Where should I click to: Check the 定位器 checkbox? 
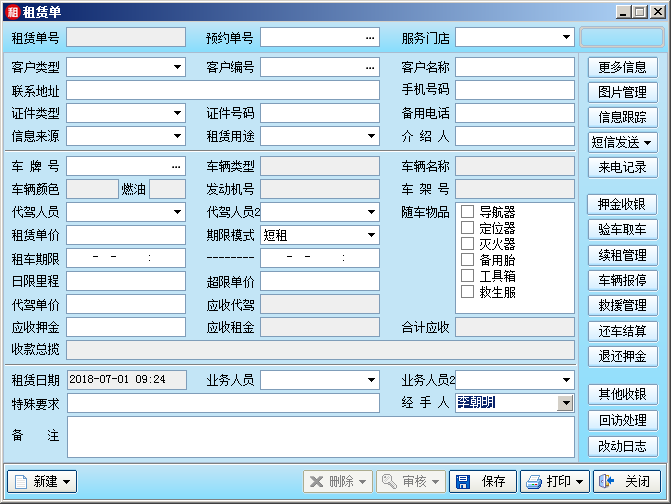pos(467,228)
